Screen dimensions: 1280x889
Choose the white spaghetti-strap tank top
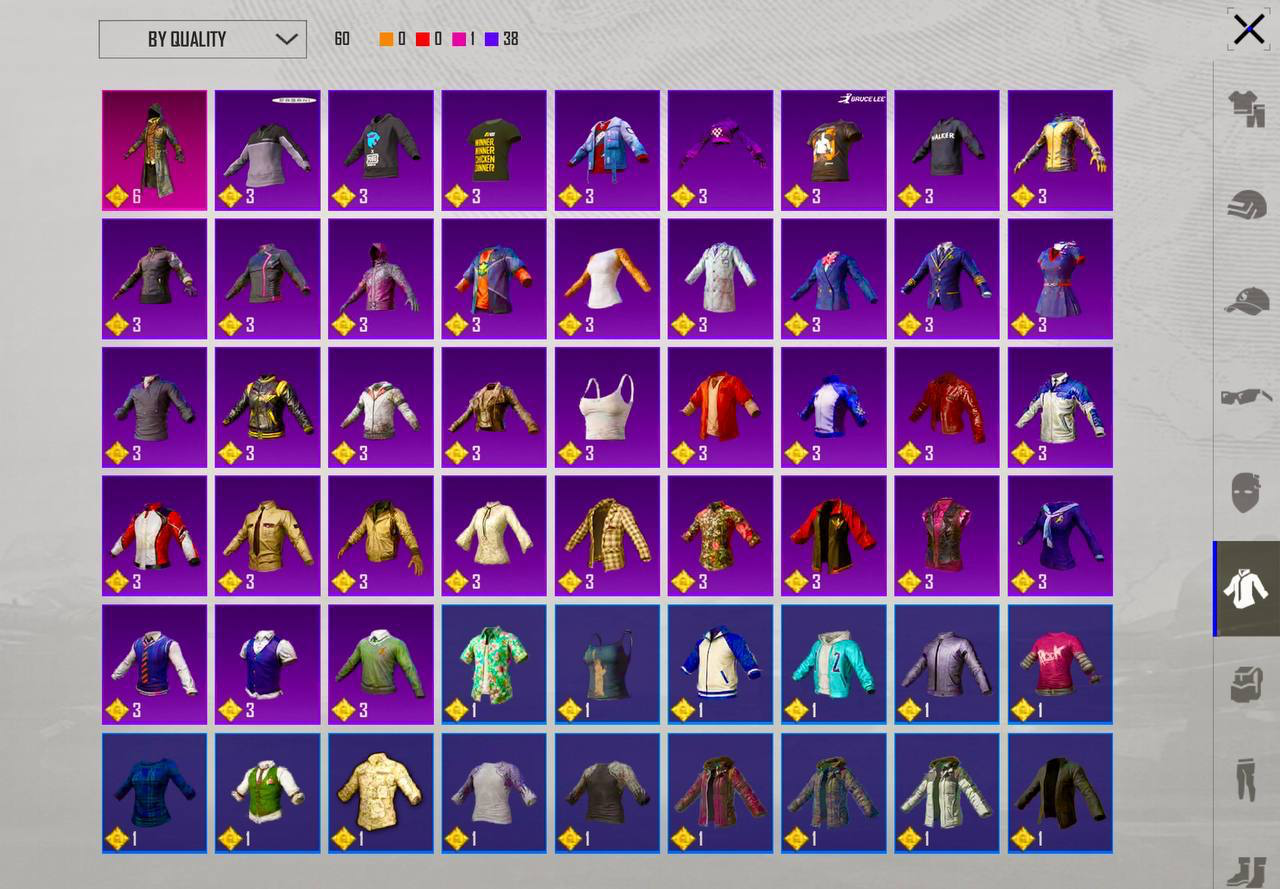click(607, 407)
